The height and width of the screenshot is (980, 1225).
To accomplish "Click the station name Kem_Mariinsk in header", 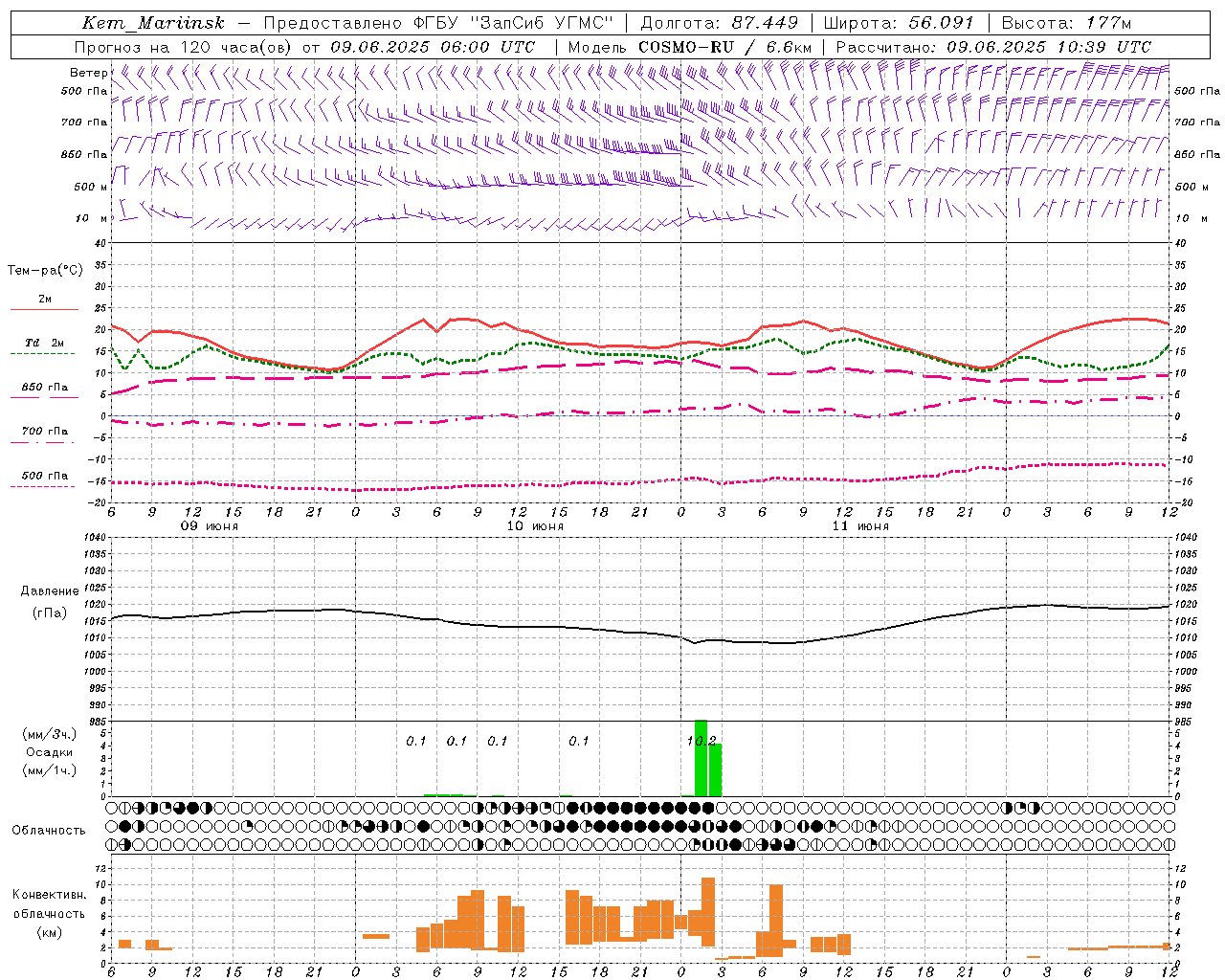I will [x=154, y=23].
